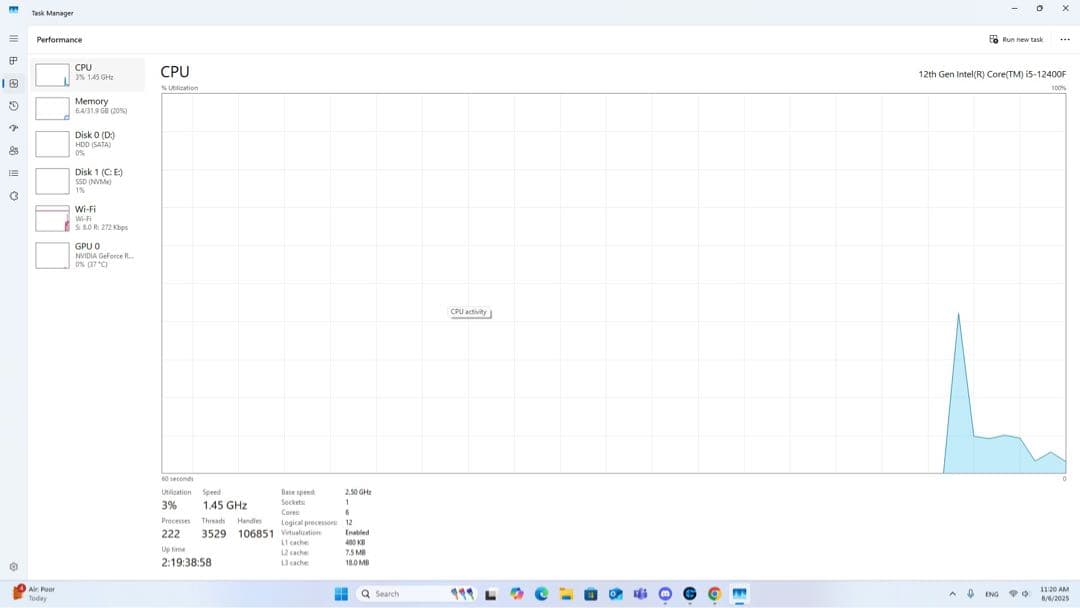Image resolution: width=1080 pixels, height=608 pixels.
Task: Open the Services page icon
Action: point(13,196)
